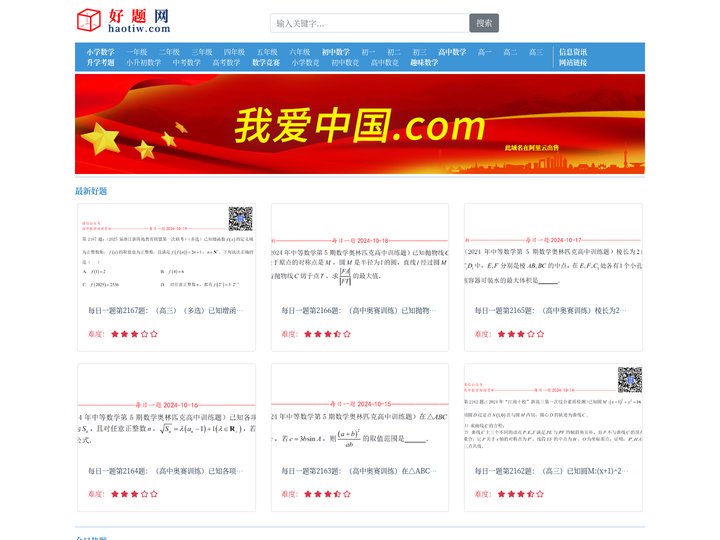Select 高三 in navigation bar
The height and width of the screenshot is (540, 720).
(x=536, y=52)
